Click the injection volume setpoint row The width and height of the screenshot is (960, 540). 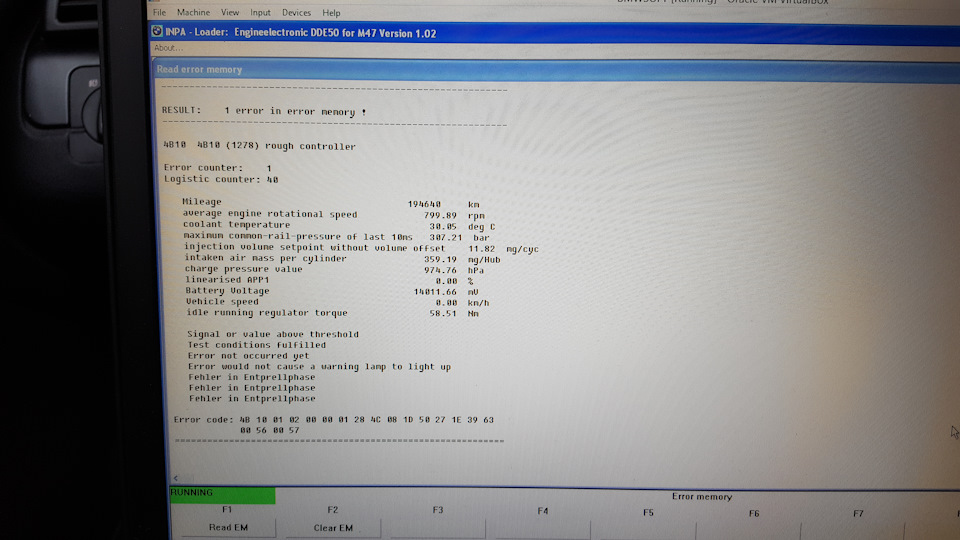click(x=361, y=248)
